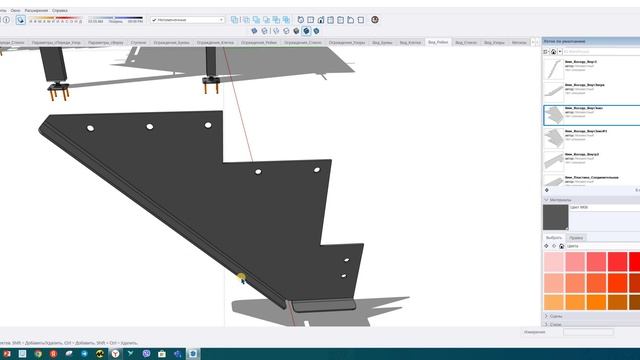The width and height of the screenshot is (640, 360).
Task: Click the scene tabs scroll arrow
Action: pos(533,42)
